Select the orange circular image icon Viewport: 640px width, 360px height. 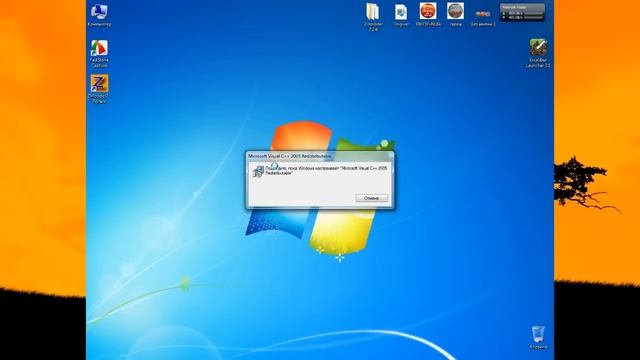(428, 15)
